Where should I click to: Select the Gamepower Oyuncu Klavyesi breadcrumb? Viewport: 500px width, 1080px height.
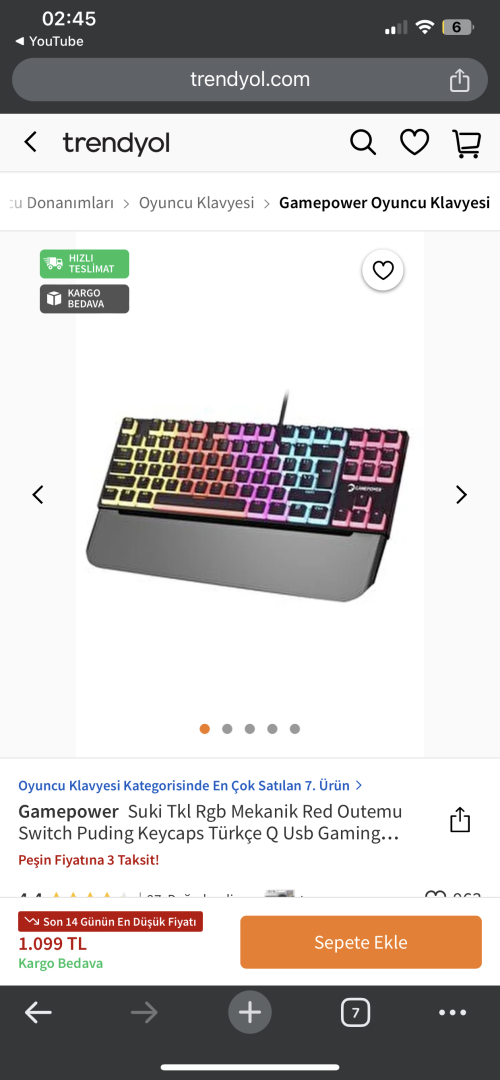pyautogui.click(x=384, y=202)
